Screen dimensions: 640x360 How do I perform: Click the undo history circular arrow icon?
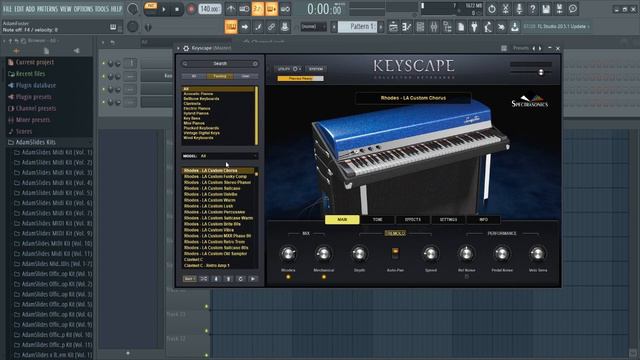492,9
